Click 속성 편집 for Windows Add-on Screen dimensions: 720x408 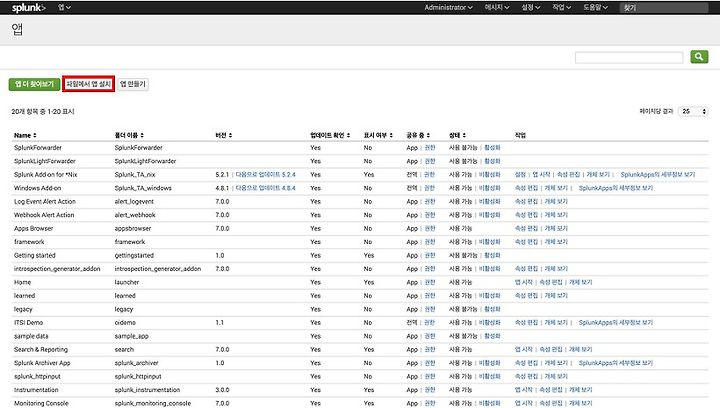tap(526, 188)
